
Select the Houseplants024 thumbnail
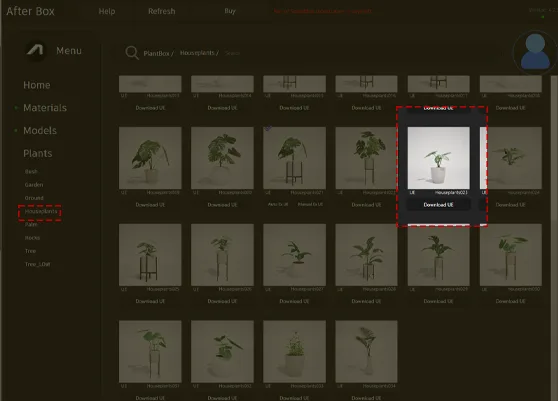(x=511, y=158)
